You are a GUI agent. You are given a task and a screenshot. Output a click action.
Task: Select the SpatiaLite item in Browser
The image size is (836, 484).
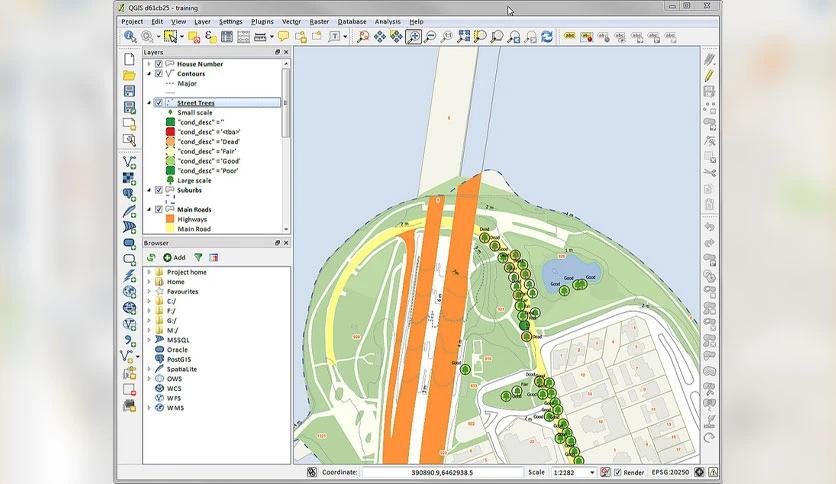click(x=182, y=369)
